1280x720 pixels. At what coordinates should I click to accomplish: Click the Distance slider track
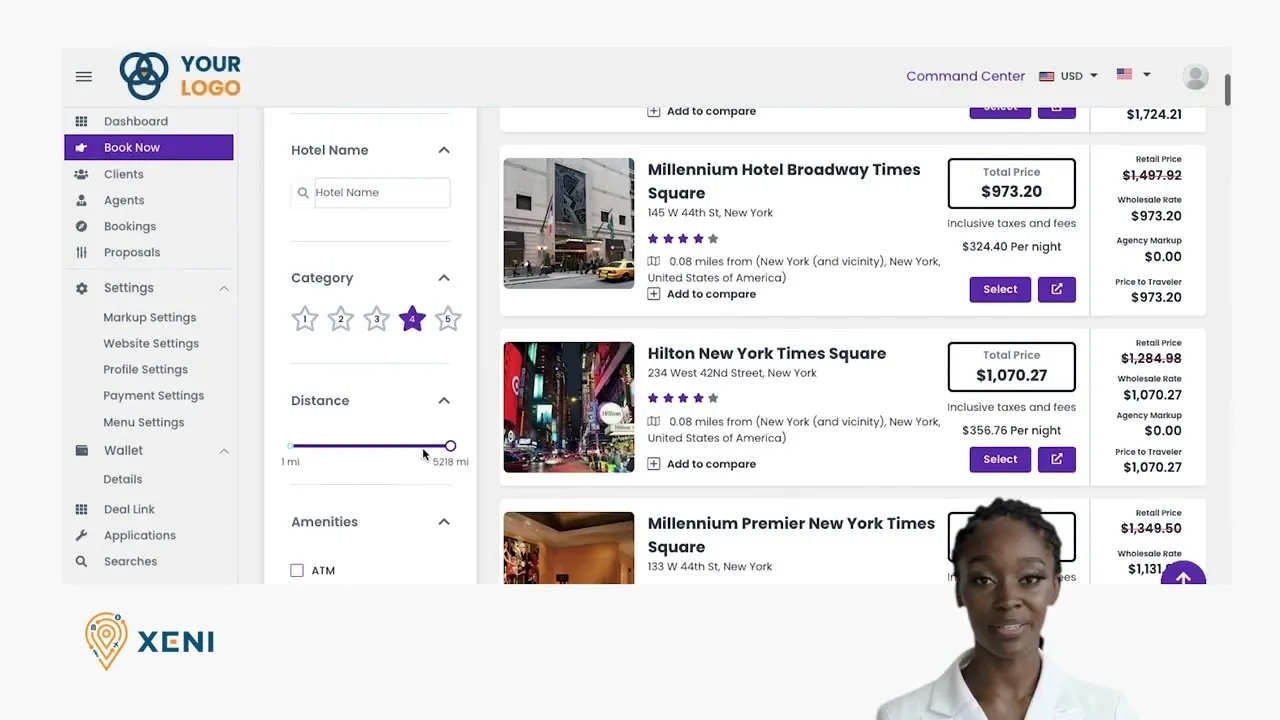pos(370,446)
